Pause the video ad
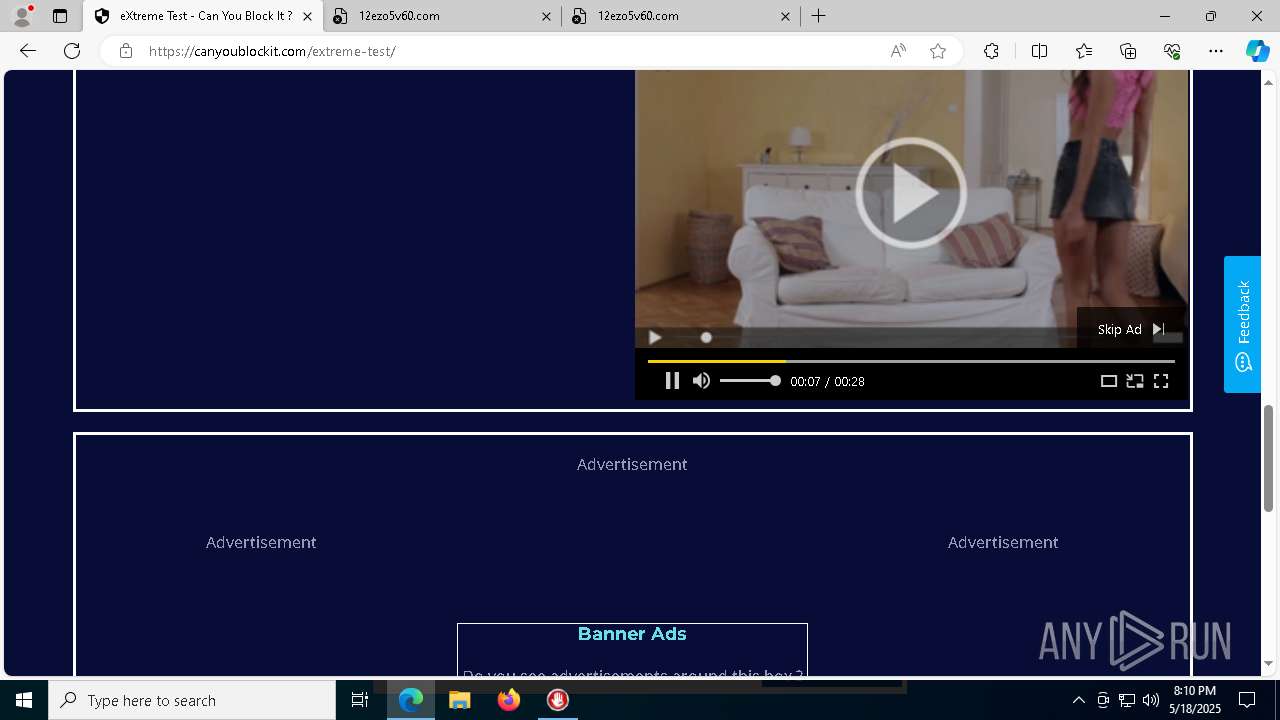Screen dimensions: 1280x720 click(672, 381)
